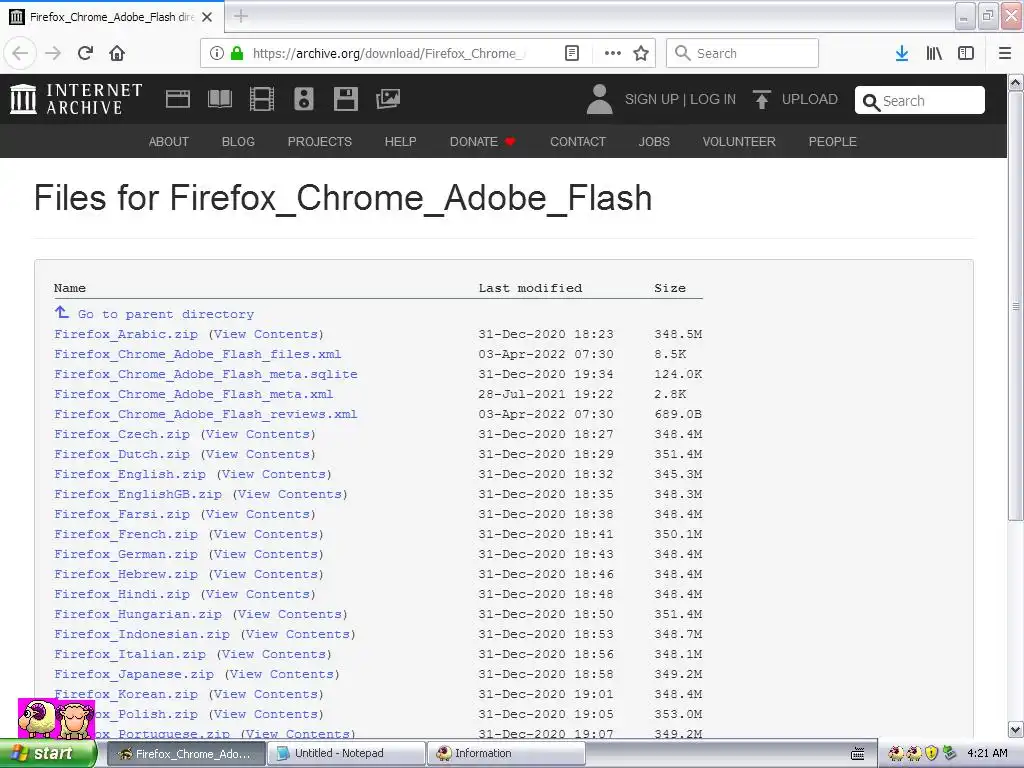Select the Firefox_Chrome_Adobe_Flash browser tab
This screenshot has width=1024, height=768.
[x=112, y=17]
